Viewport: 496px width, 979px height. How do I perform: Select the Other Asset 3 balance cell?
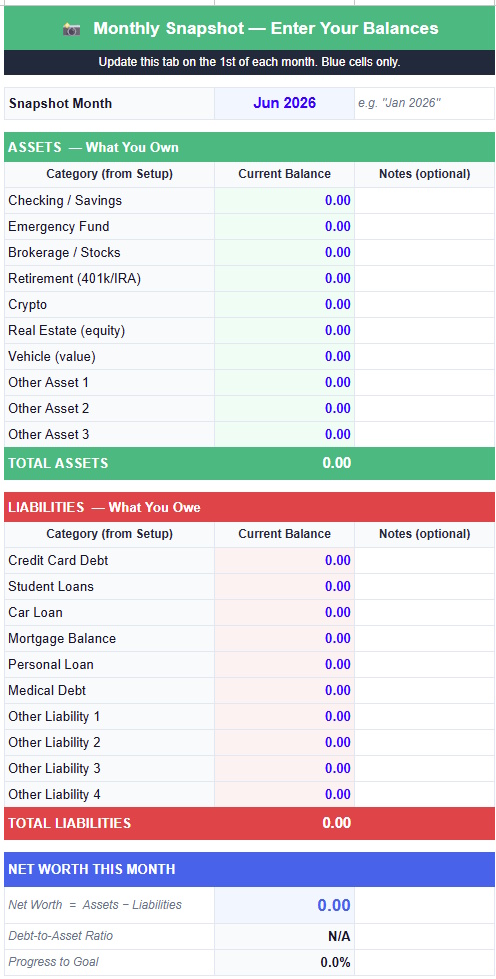point(284,435)
